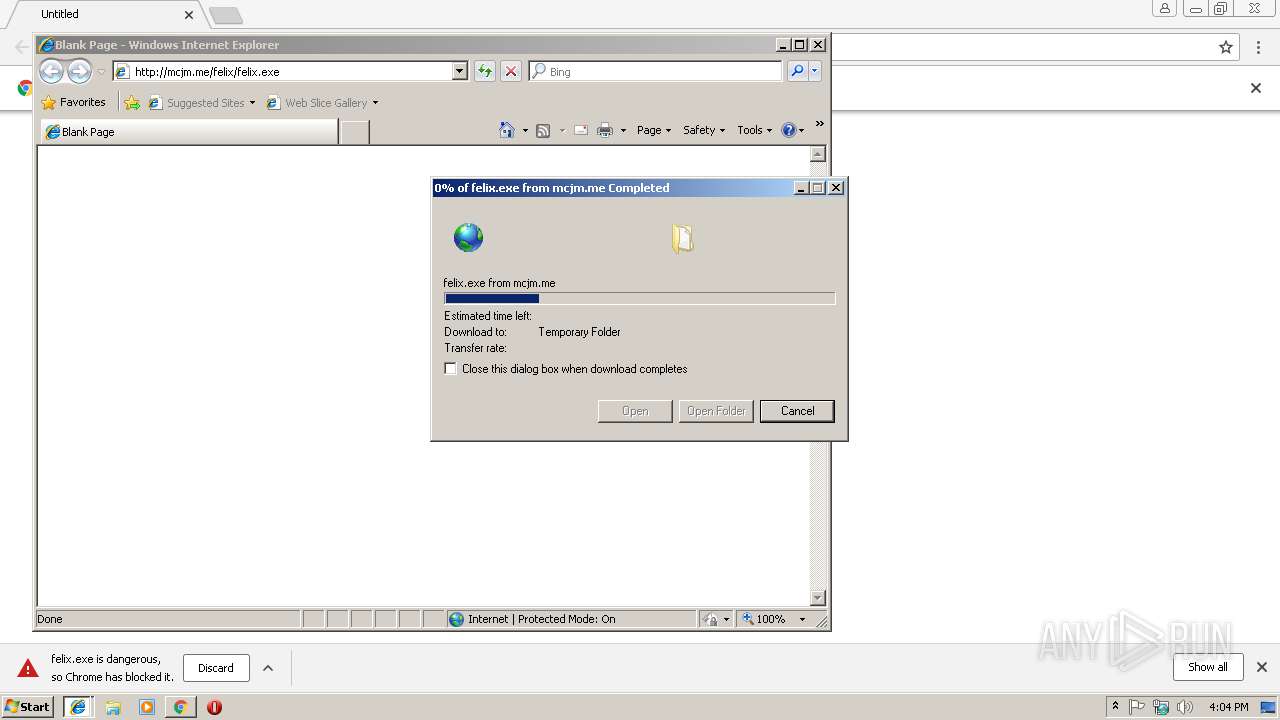Open the Favorites star button
1280x720 pixels.
[x=73, y=102]
